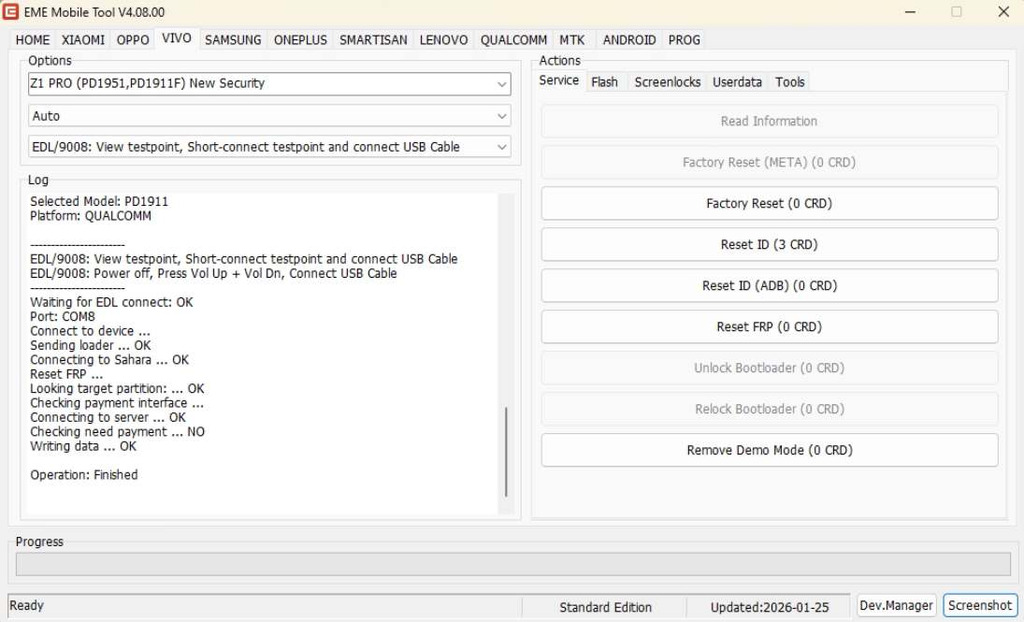Click the 'Port: COM8' log line
Viewport: 1024px width, 622px height.
click(x=63, y=316)
